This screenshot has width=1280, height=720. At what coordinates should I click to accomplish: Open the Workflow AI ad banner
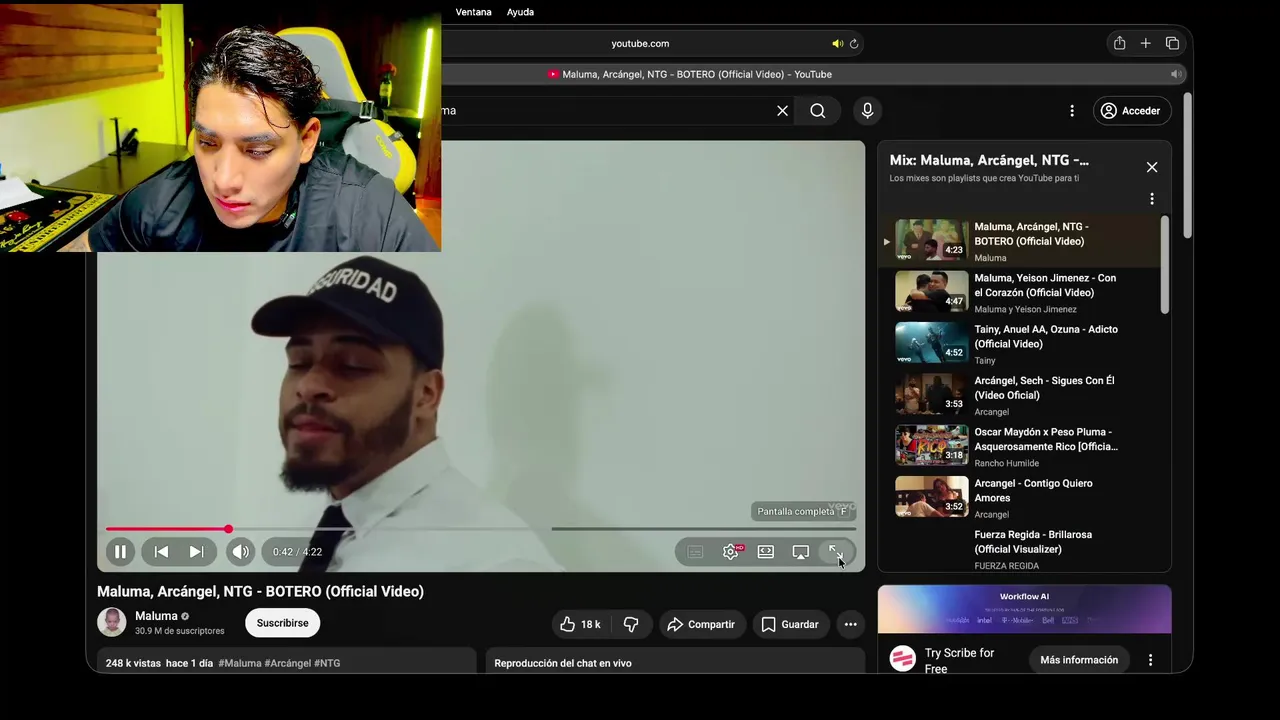(x=1024, y=609)
